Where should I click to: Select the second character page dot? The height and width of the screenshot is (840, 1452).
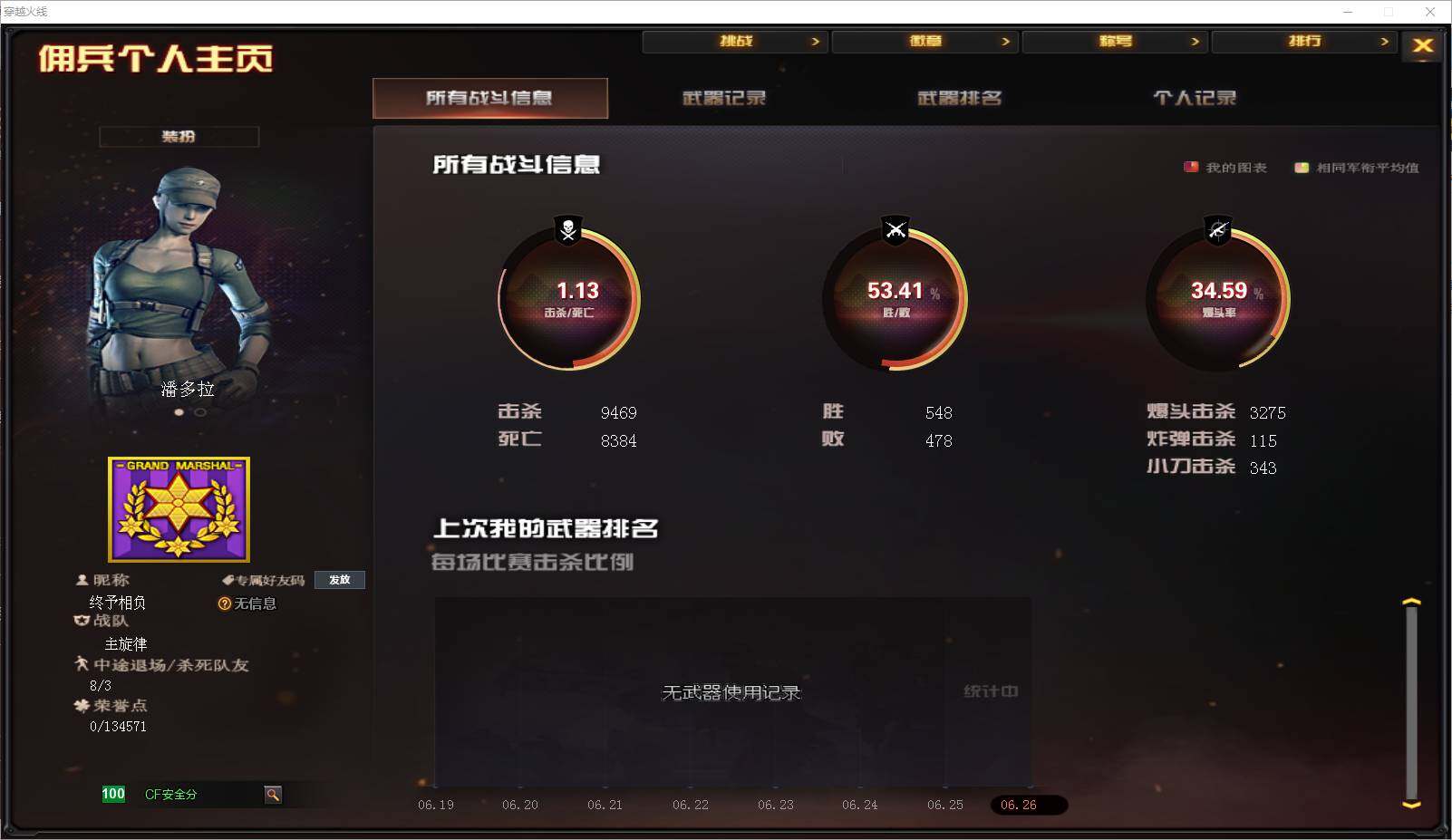pyautogui.click(x=200, y=412)
